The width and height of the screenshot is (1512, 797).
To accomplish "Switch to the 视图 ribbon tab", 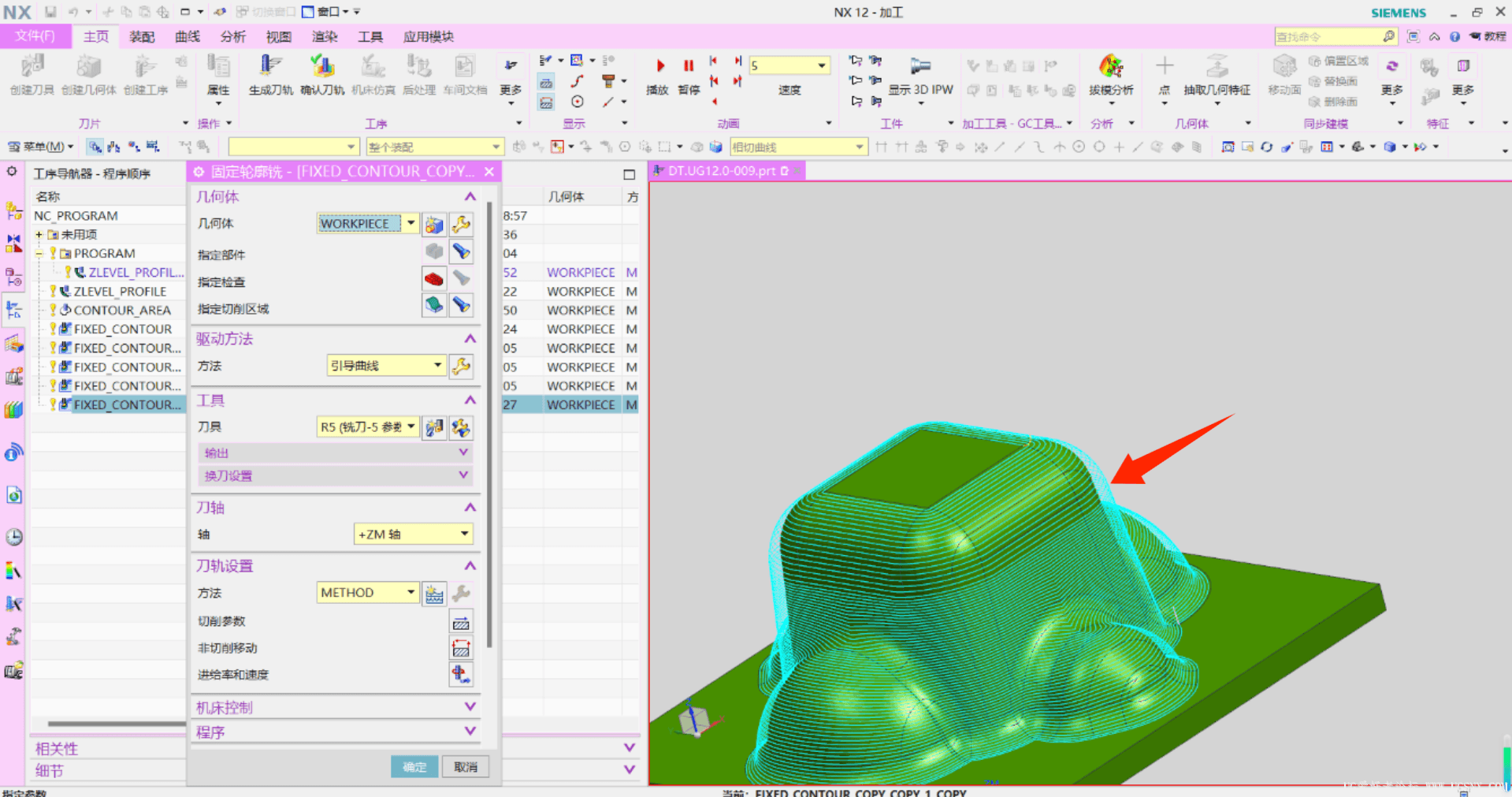I will 279,36.
